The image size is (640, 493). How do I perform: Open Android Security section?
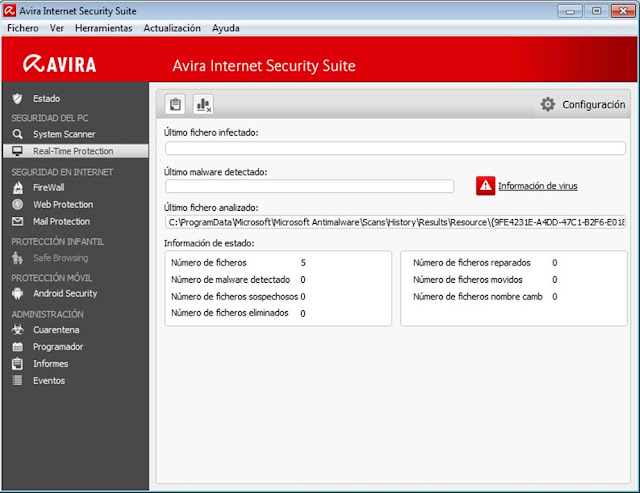pyautogui.click(x=65, y=293)
